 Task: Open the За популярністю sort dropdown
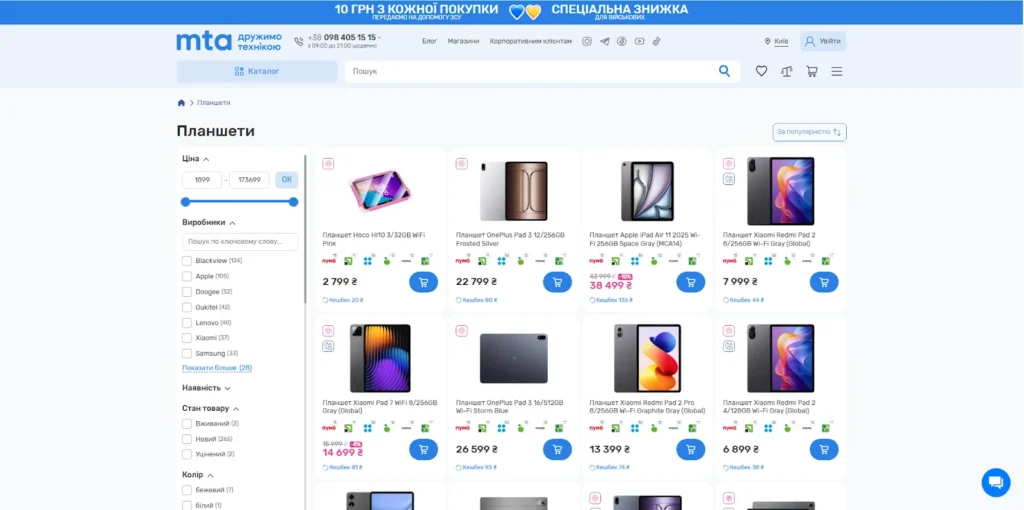809,132
